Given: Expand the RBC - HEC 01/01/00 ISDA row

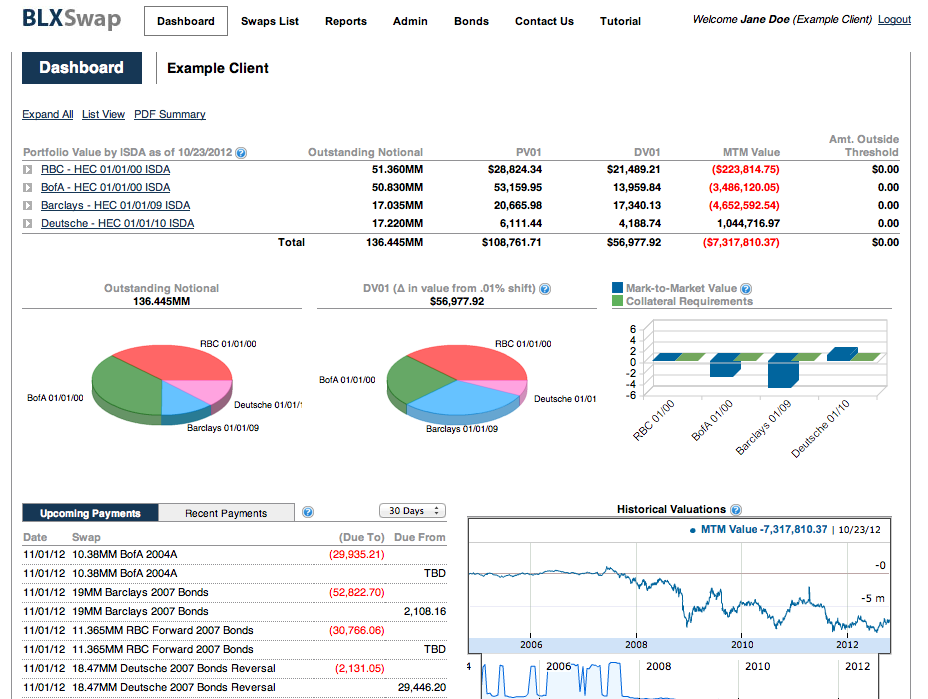Looking at the screenshot, I should point(27,170).
